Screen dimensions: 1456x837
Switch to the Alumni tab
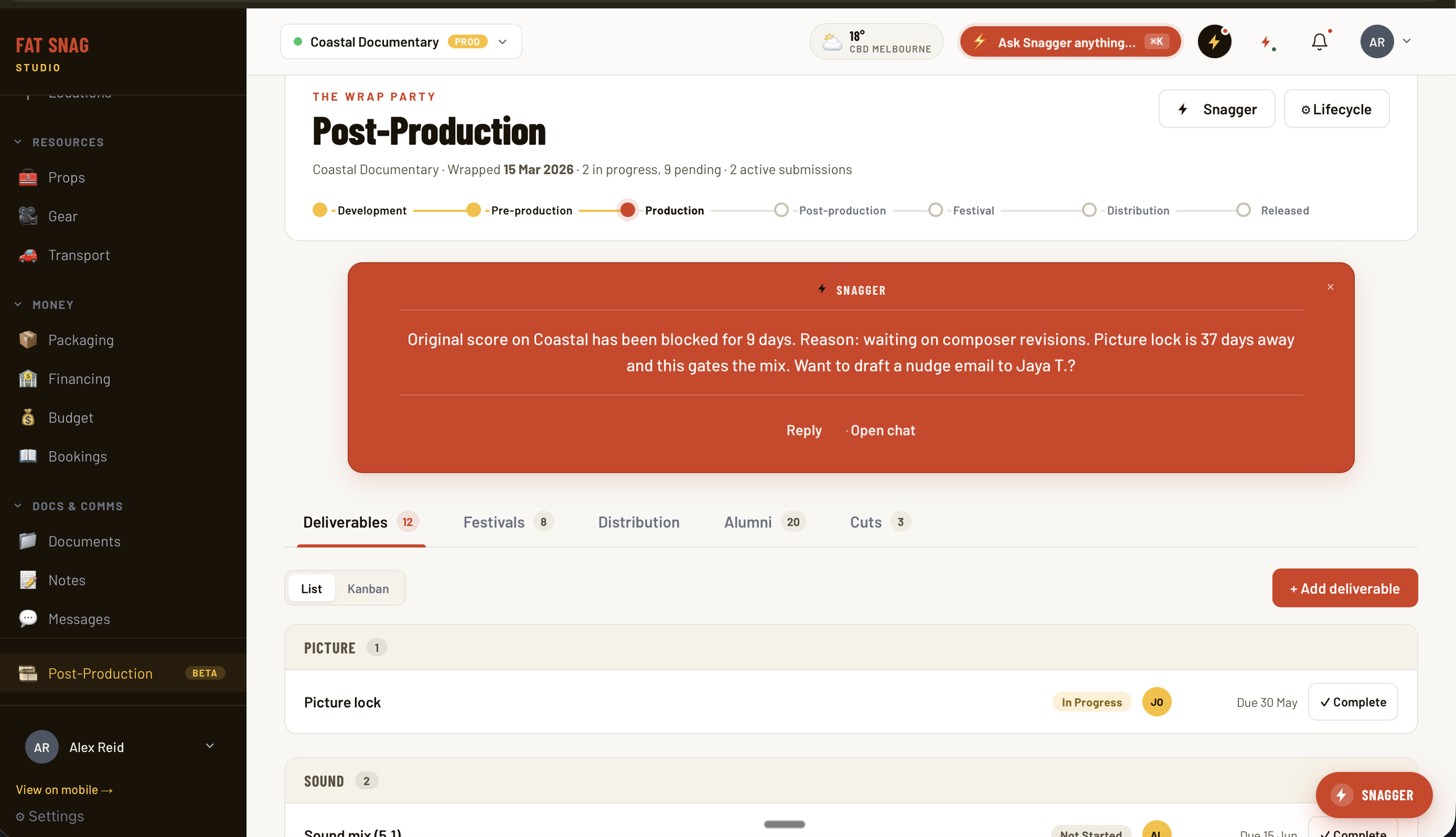(764, 522)
